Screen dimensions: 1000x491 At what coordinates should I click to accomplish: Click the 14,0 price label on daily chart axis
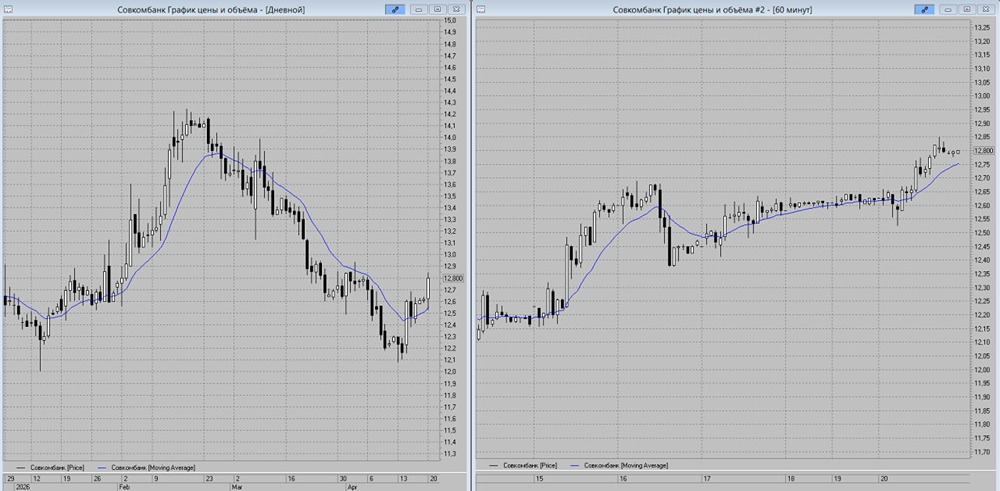(x=449, y=138)
